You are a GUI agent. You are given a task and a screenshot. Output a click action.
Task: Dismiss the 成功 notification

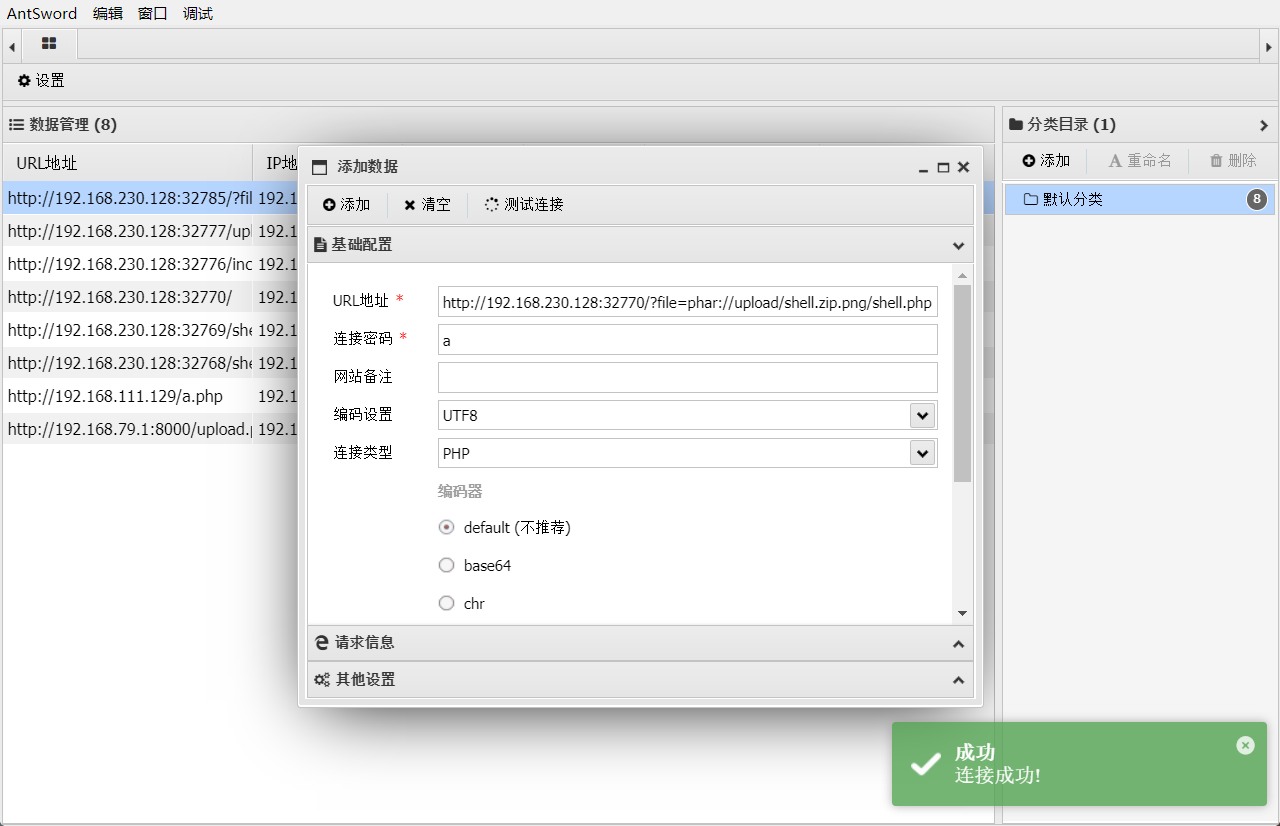1245,745
